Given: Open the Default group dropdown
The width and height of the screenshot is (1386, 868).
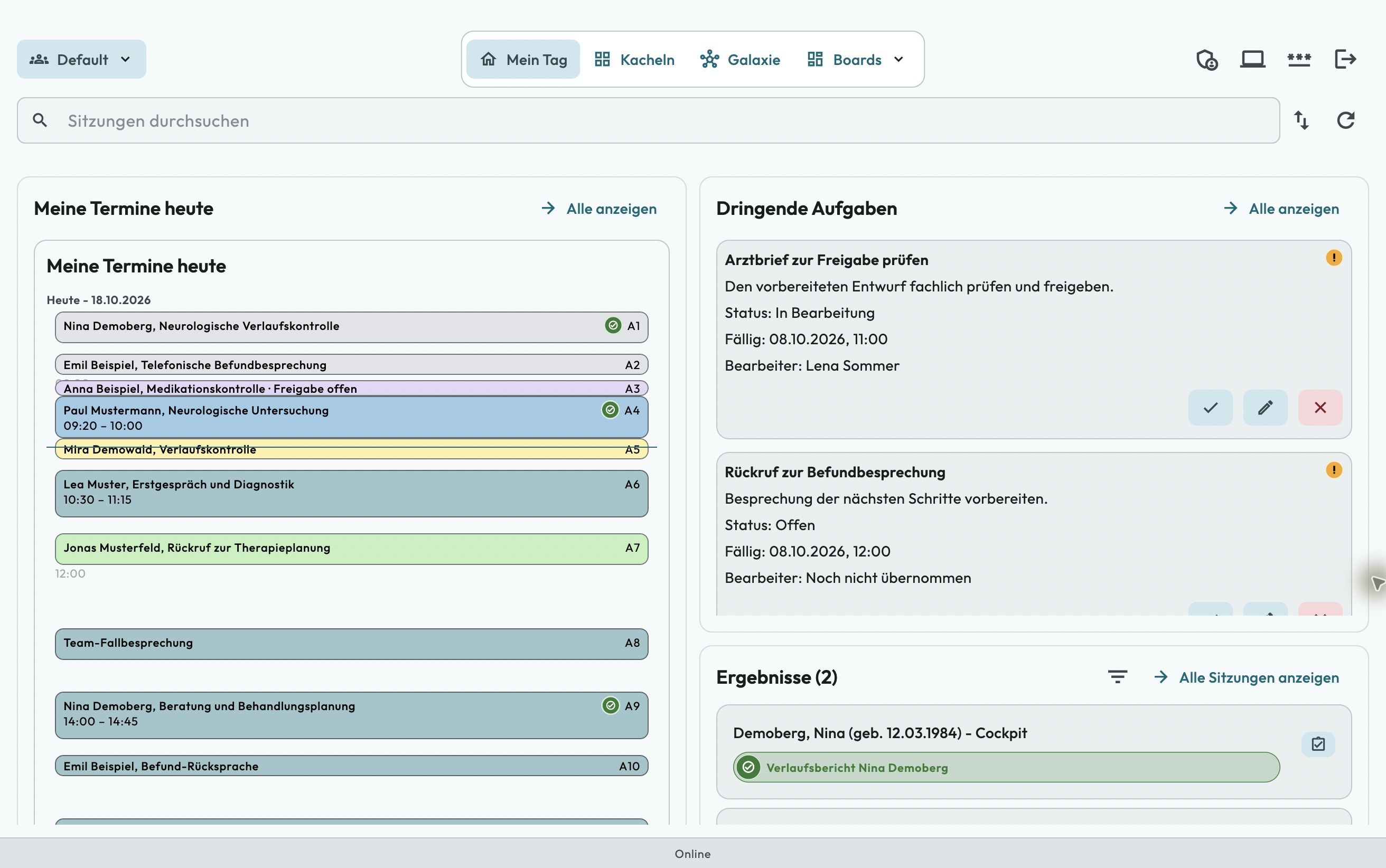Looking at the screenshot, I should pos(81,59).
